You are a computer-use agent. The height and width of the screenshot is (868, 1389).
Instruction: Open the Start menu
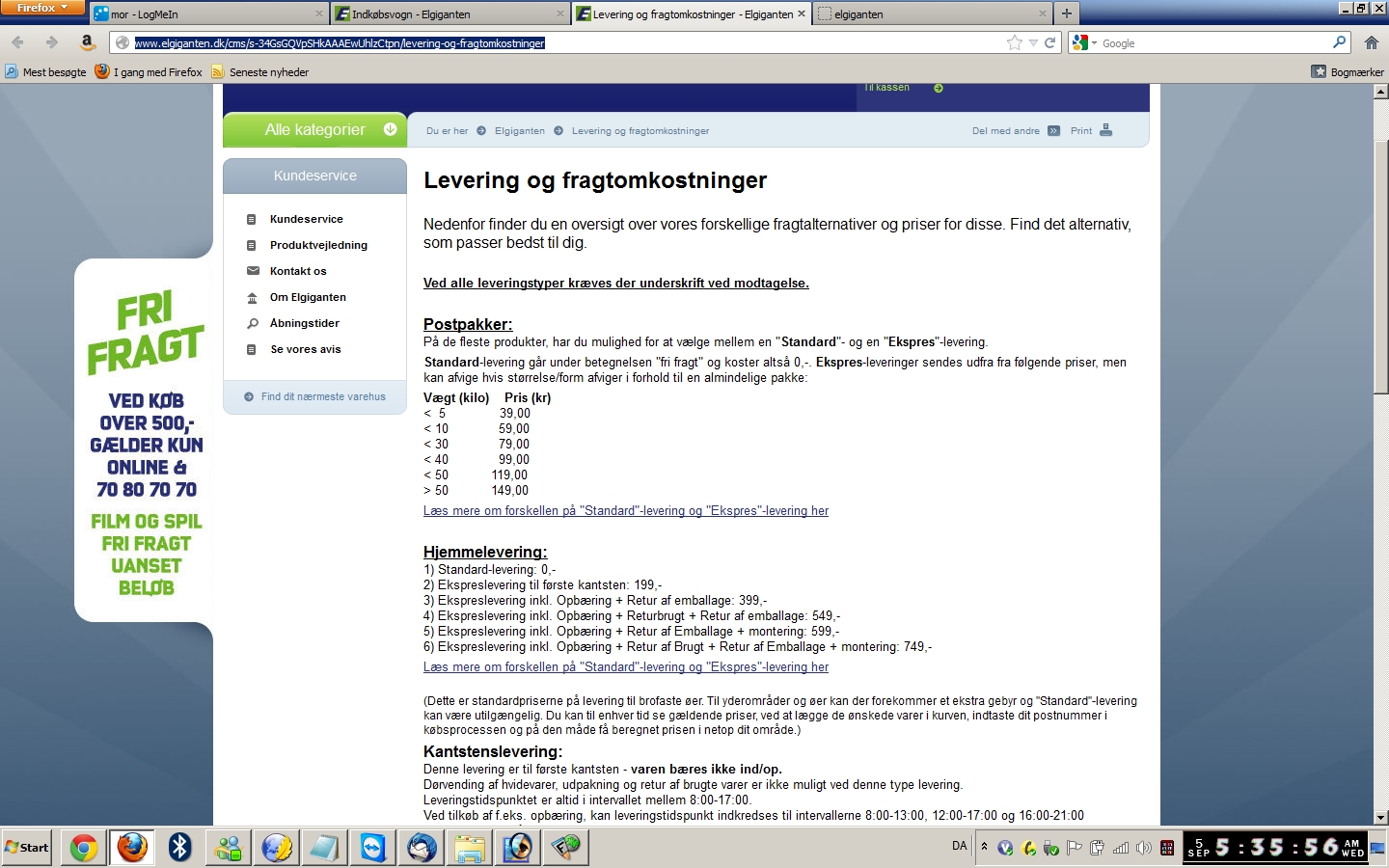tap(27, 848)
